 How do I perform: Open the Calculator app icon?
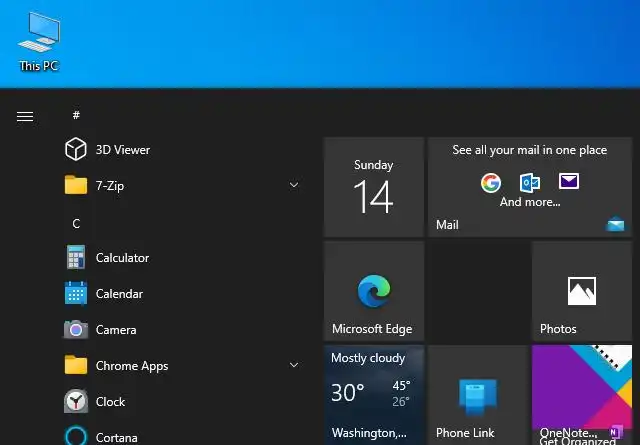click(76, 257)
